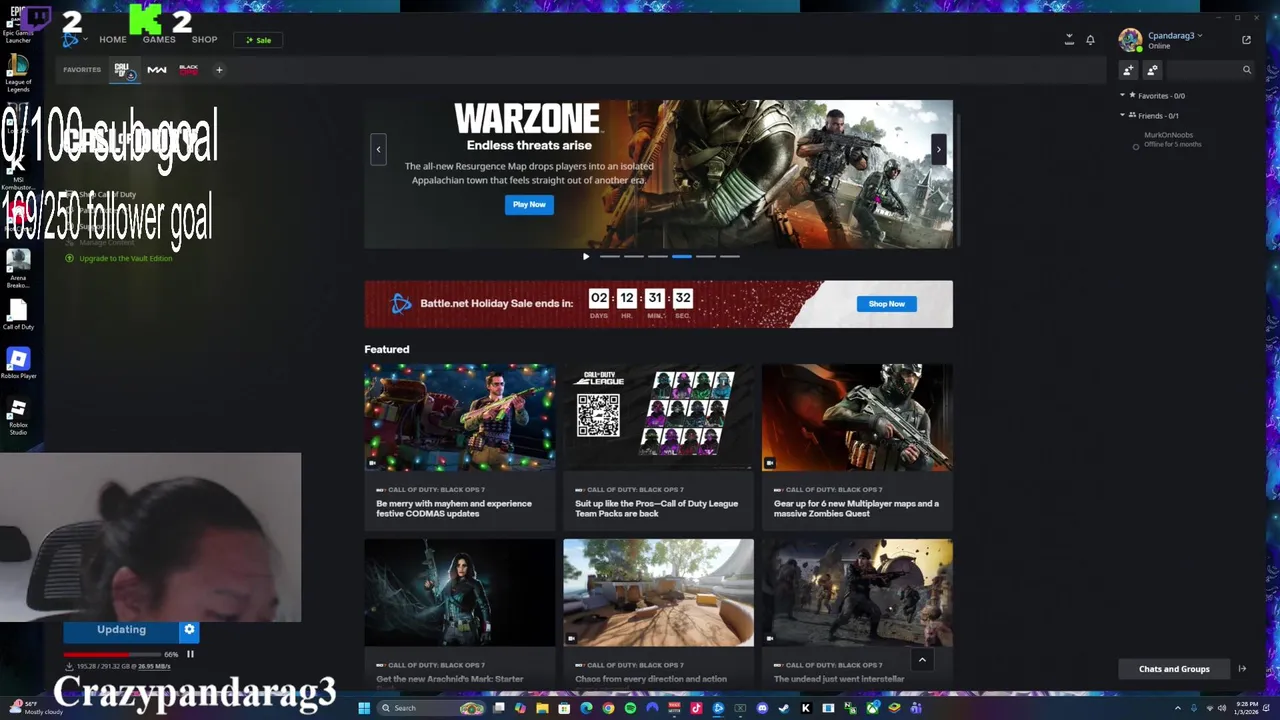The width and height of the screenshot is (1280, 720).
Task: Open Kick app from the taskbar
Action: pos(806,708)
